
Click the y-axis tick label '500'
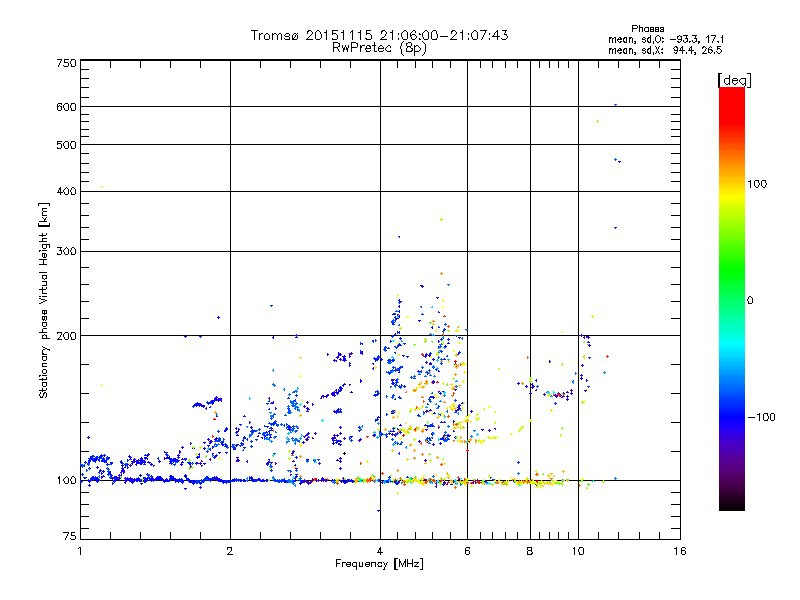coord(66,145)
